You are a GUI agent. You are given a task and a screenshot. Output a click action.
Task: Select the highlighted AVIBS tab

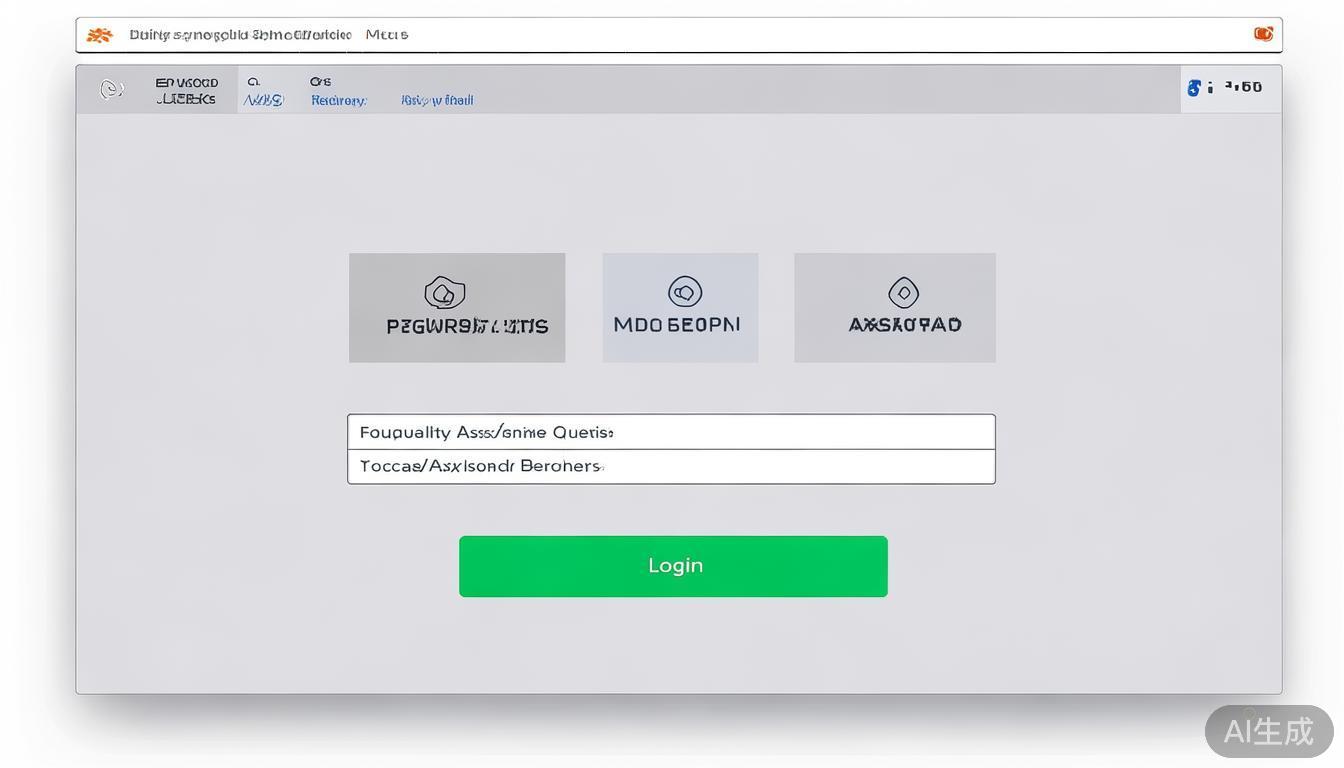[x=263, y=99]
